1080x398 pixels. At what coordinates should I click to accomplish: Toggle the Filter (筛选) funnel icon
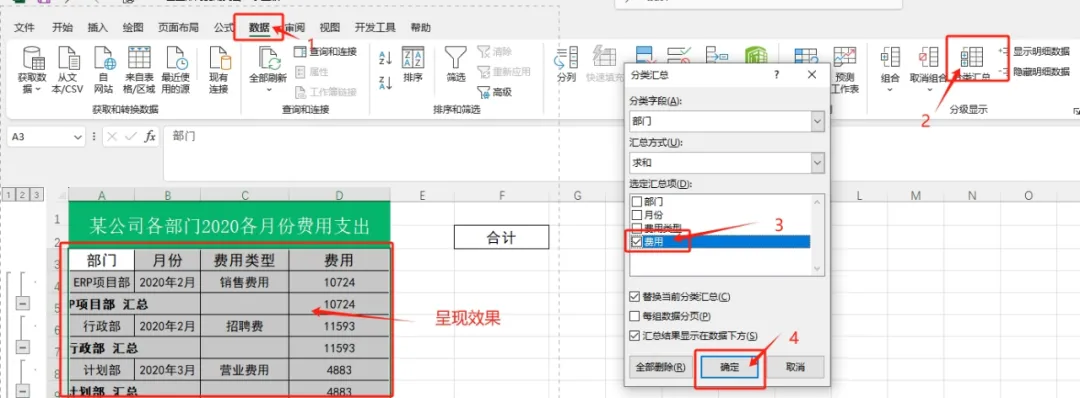click(x=455, y=57)
